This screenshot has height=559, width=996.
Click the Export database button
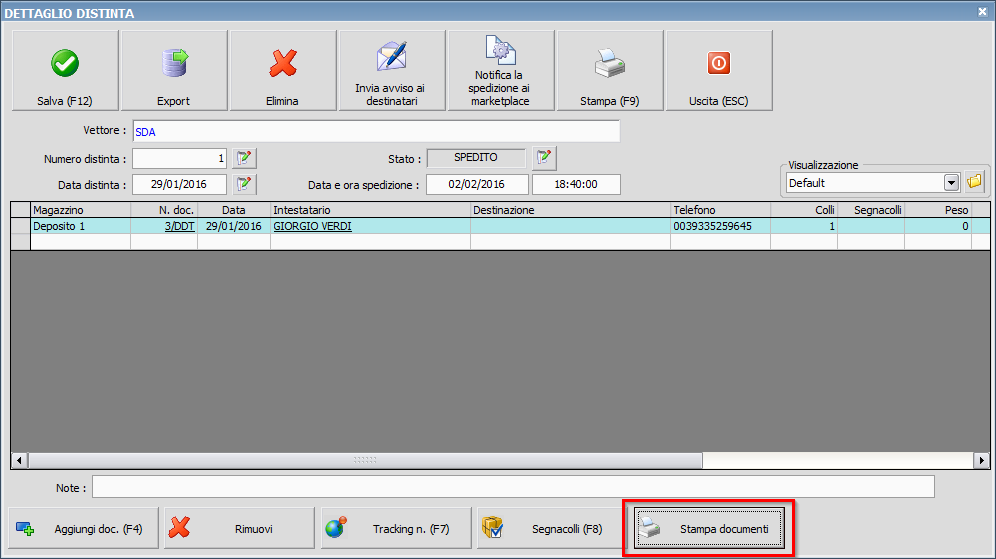pyautogui.click(x=174, y=71)
